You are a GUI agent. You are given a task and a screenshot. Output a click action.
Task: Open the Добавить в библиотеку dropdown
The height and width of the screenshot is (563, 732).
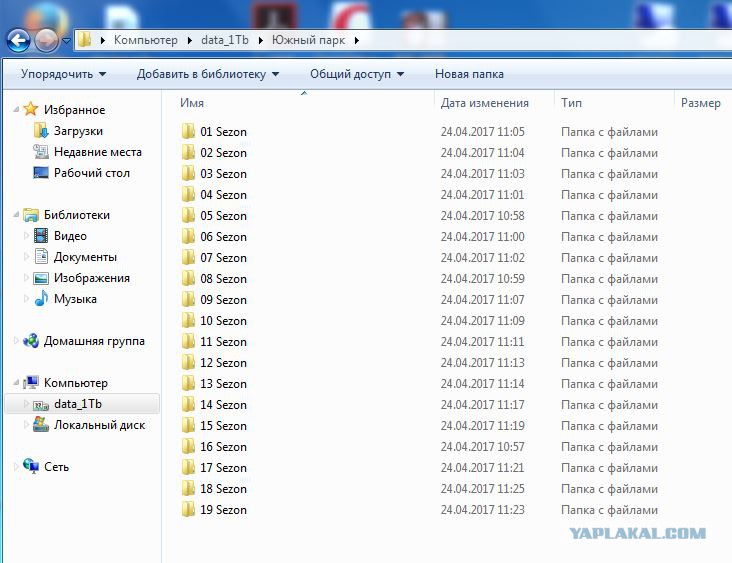208,74
